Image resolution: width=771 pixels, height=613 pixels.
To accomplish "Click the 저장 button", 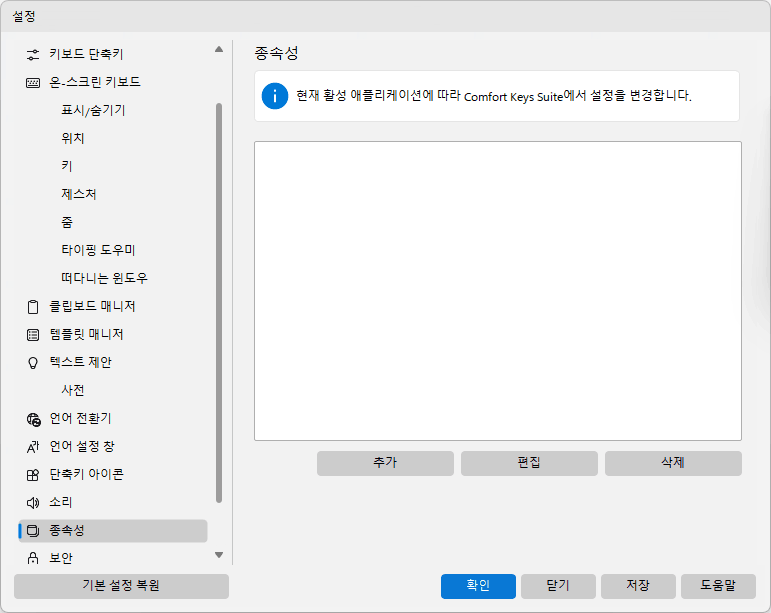I will tap(638, 586).
